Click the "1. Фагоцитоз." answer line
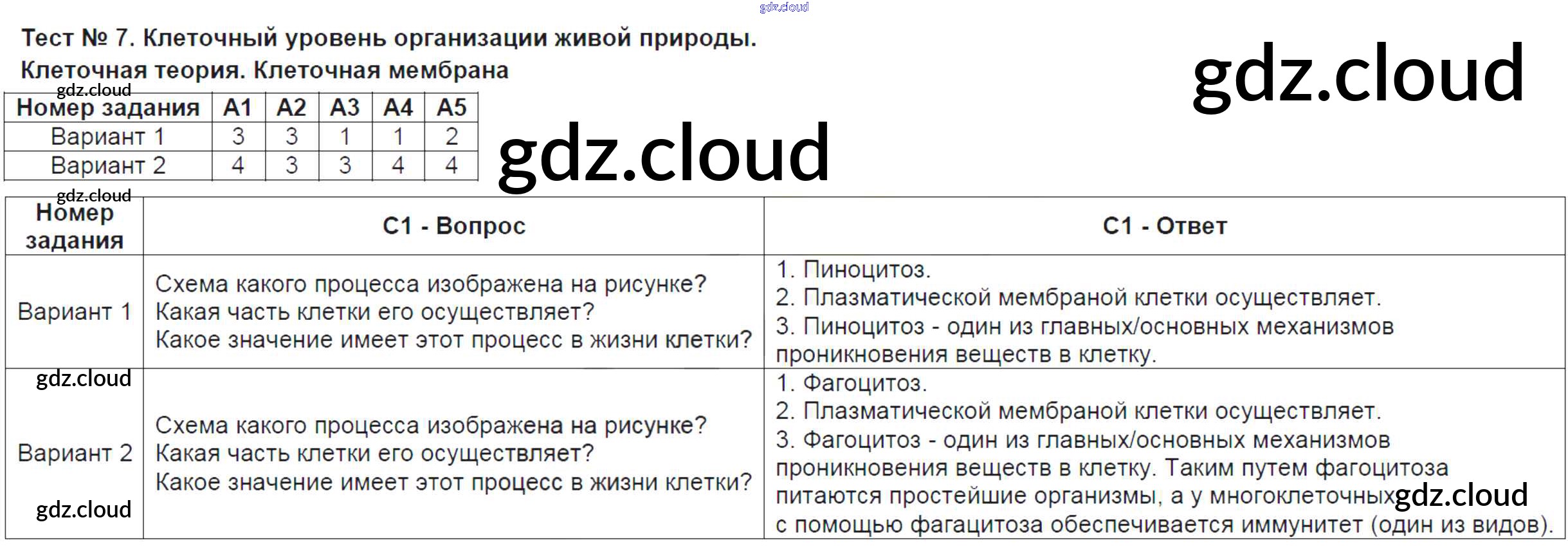The image size is (1568, 549). point(851,383)
